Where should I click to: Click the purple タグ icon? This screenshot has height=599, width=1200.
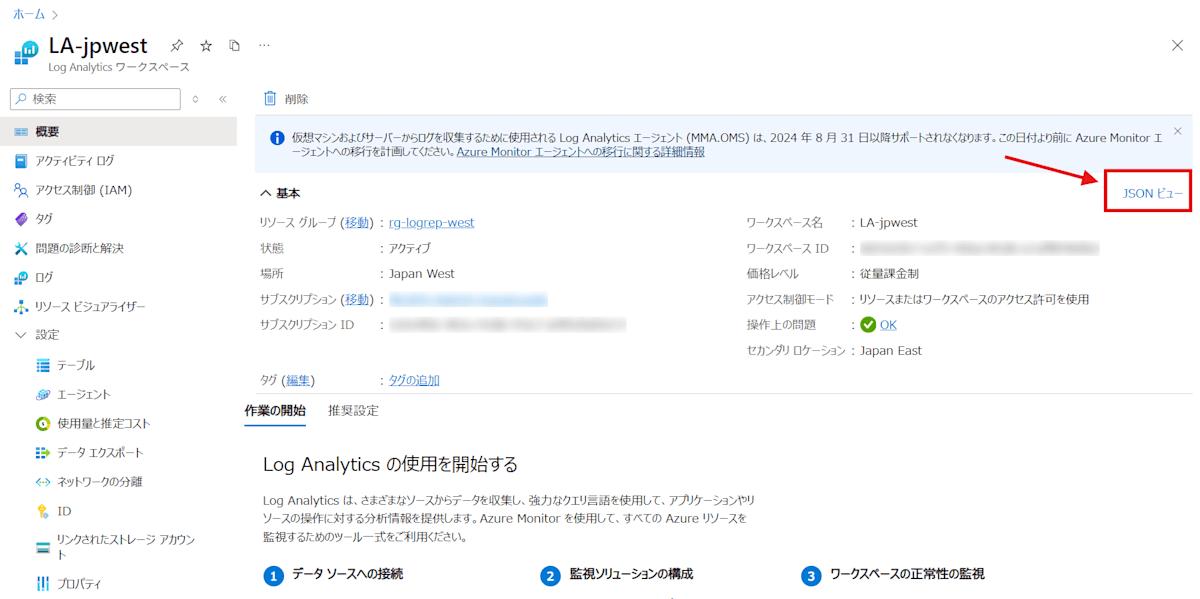click(x=21, y=219)
